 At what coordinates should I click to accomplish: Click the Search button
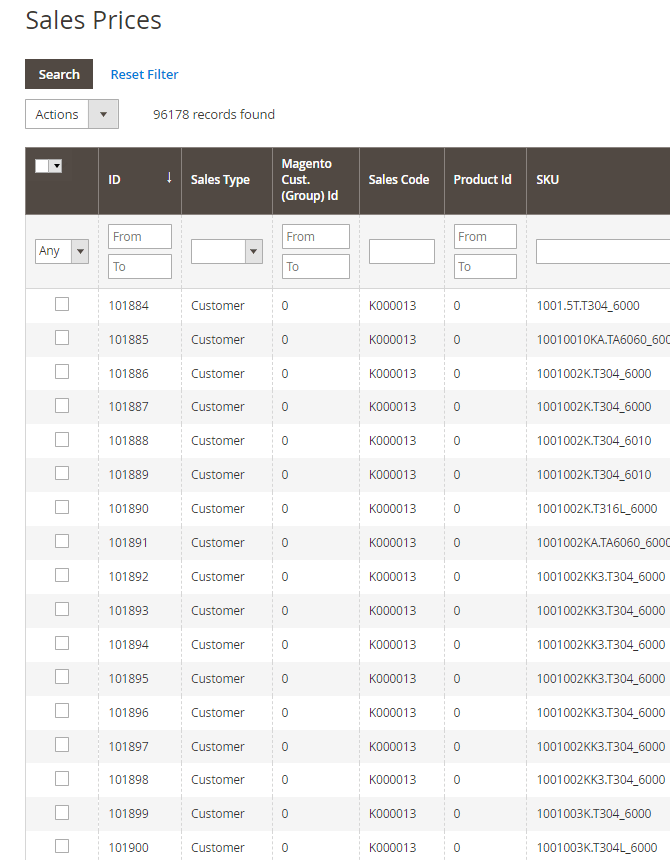(59, 74)
